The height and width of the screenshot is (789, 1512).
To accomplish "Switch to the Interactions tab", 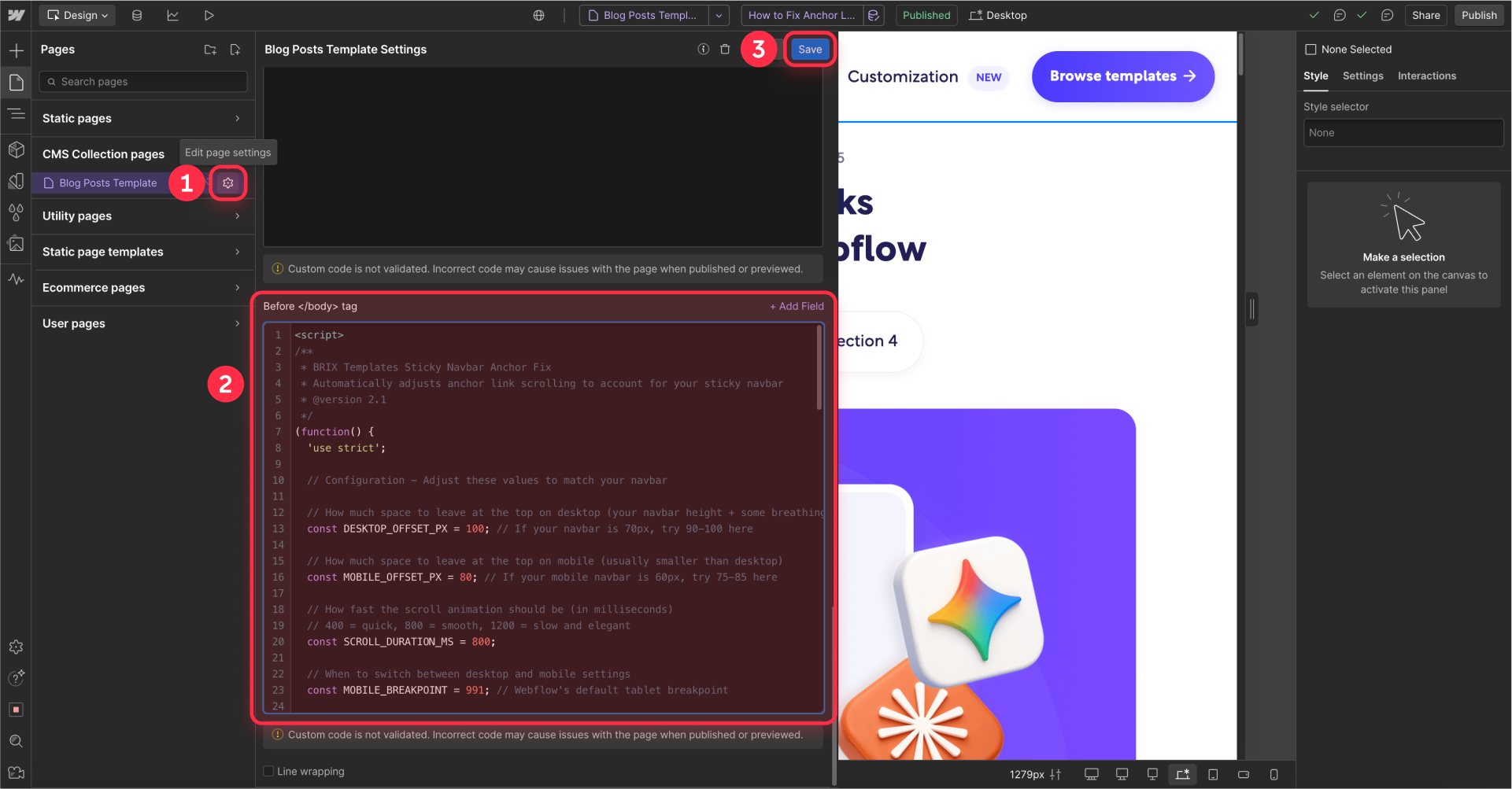I will point(1426,76).
